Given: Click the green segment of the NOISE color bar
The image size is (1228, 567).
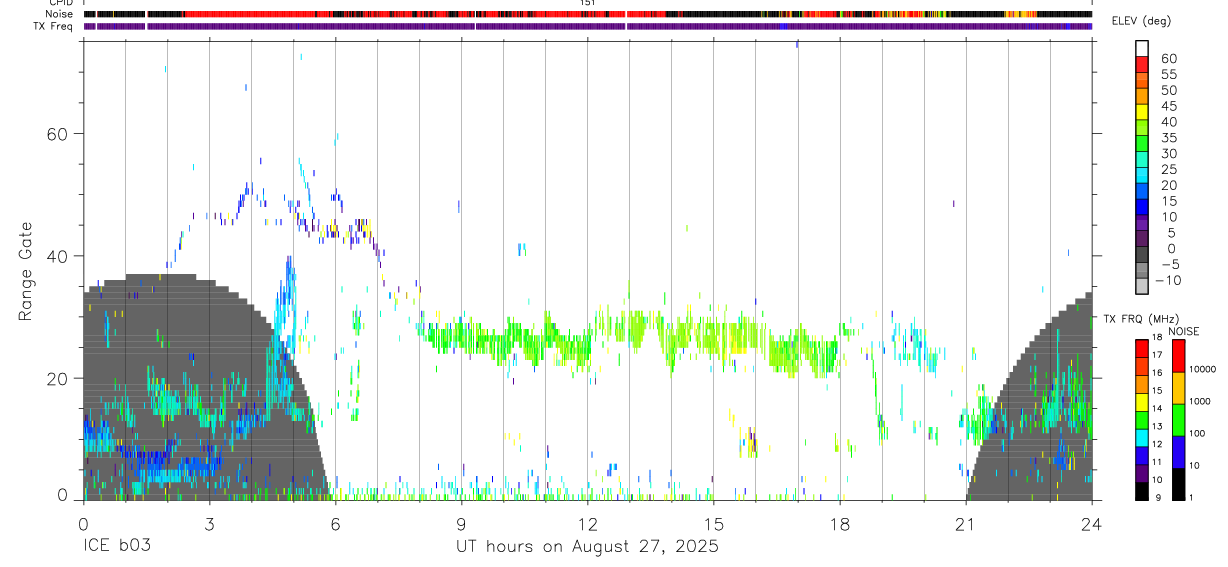Looking at the screenshot, I should pos(1180,419).
